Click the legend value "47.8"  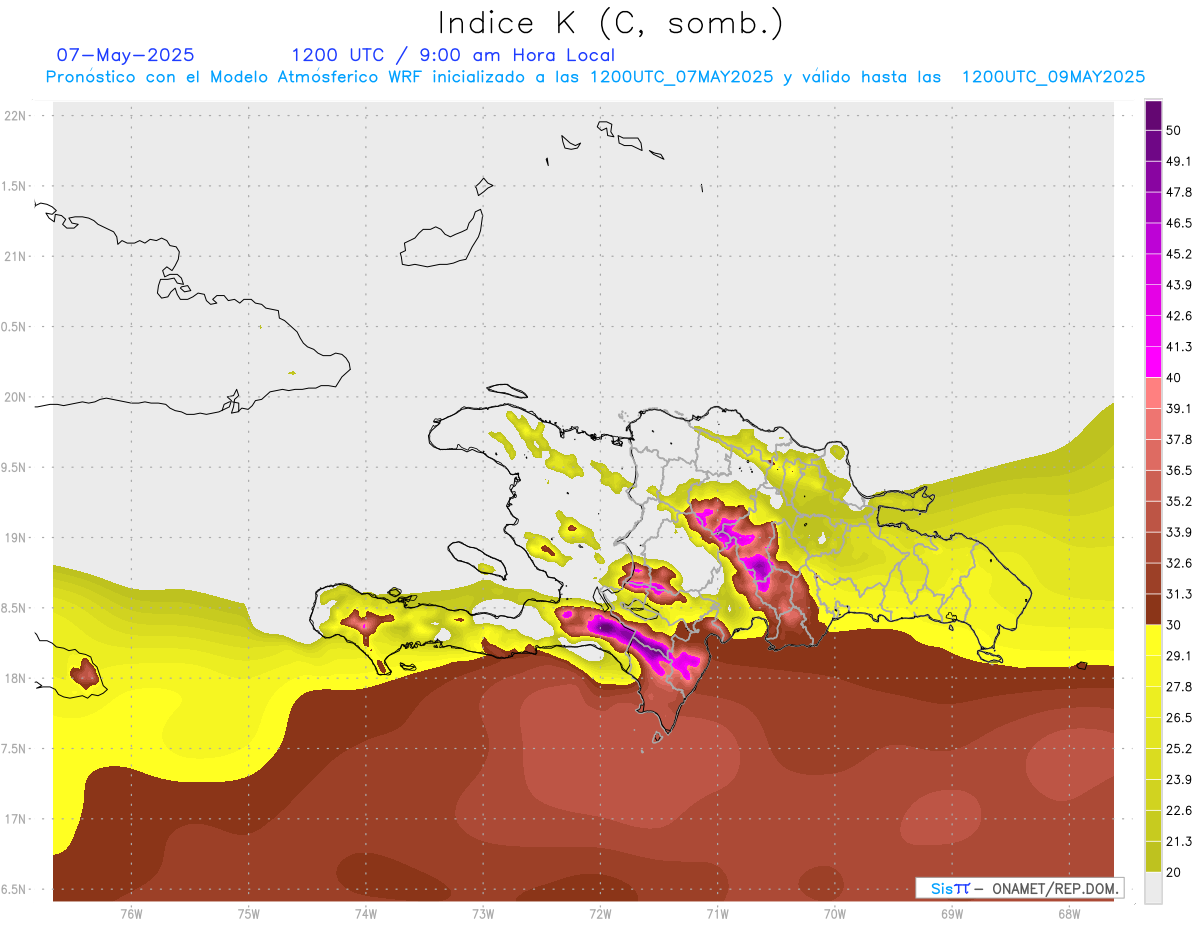(1179, 192)
